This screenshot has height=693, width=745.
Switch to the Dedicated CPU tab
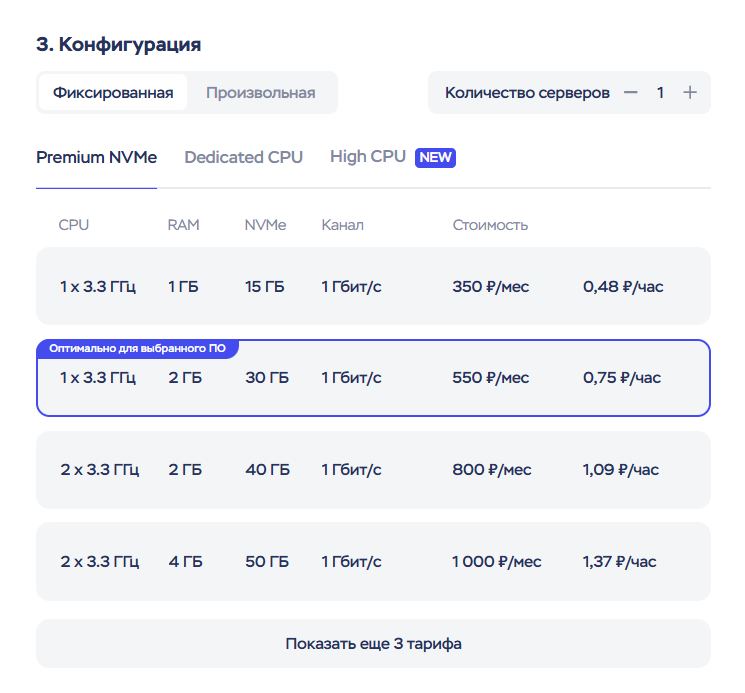coord(243,157)
